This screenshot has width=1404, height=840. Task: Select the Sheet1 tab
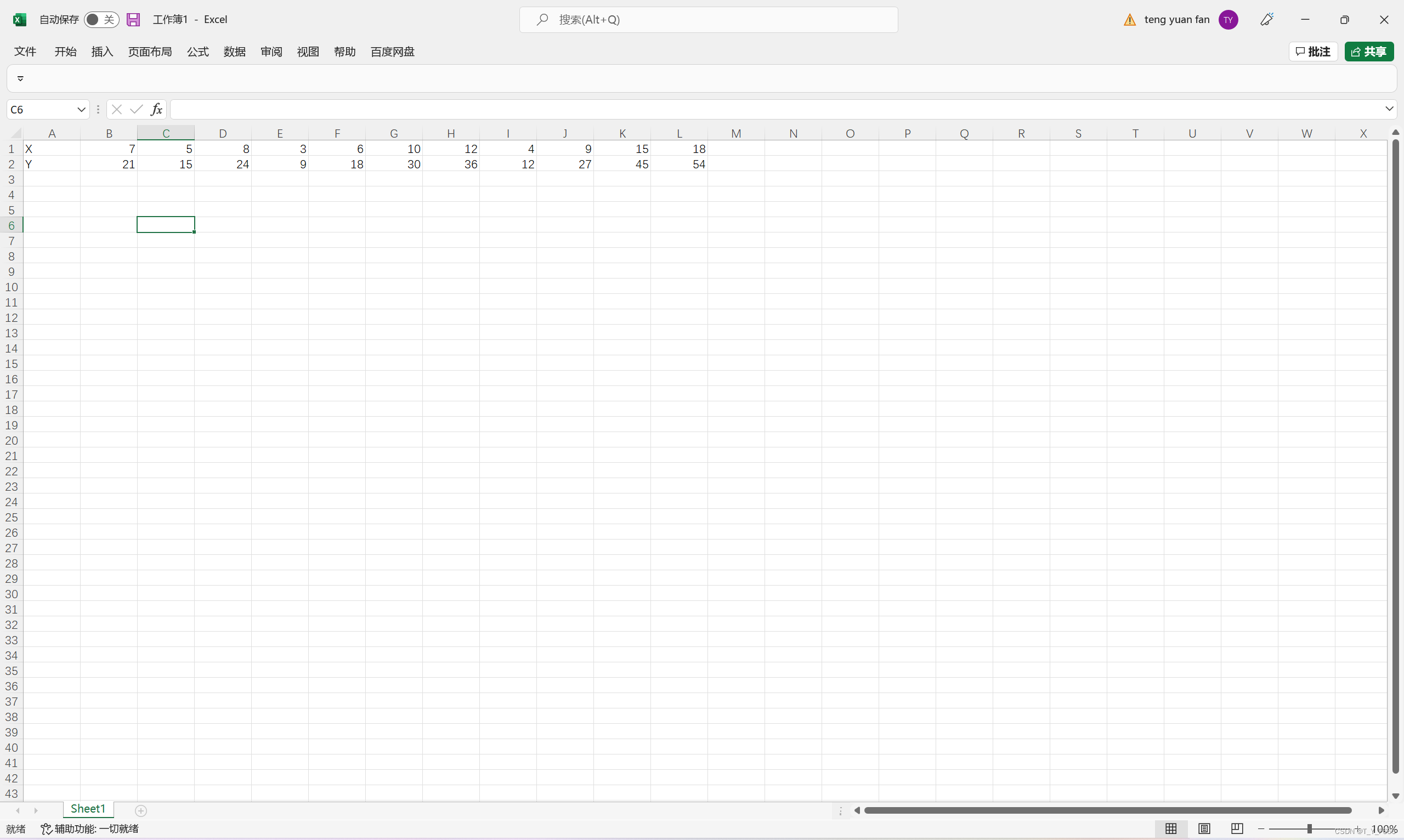click(88, 809)
